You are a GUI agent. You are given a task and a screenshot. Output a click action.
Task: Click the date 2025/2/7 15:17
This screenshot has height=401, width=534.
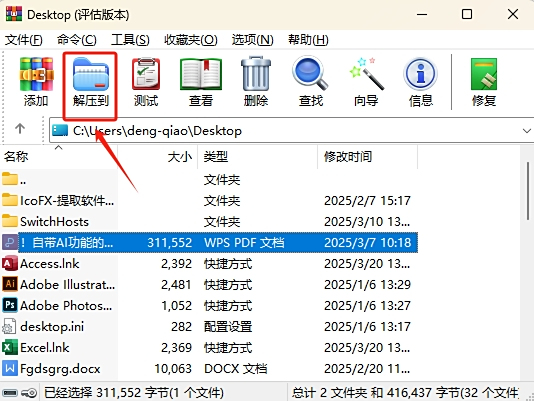coord(367,200)
